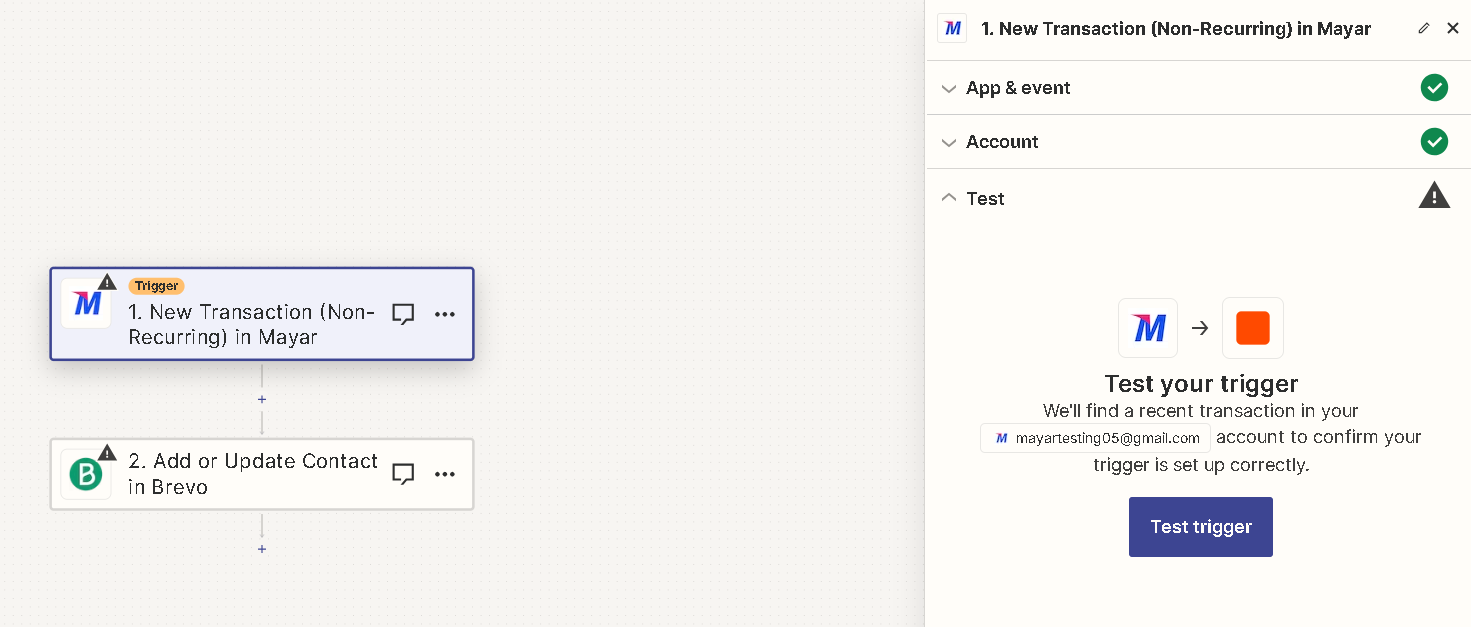1471x627 pixels.
Task: Click the Mayar app icon on trigger step
Action: [x=86, y=303]
